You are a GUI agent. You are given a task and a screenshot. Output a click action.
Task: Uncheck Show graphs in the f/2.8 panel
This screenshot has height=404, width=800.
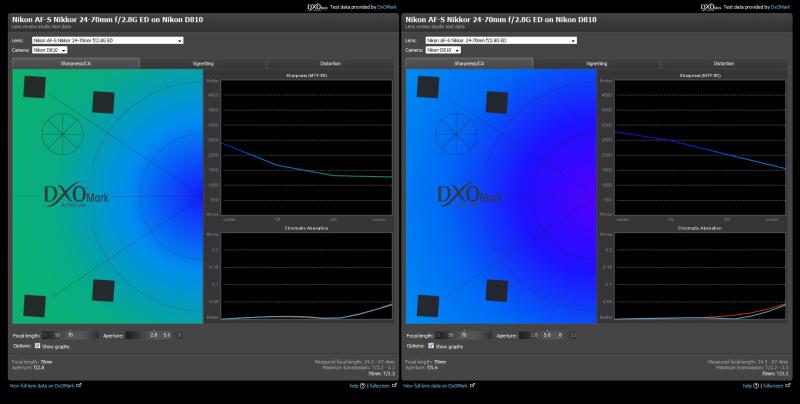(37, 345)
